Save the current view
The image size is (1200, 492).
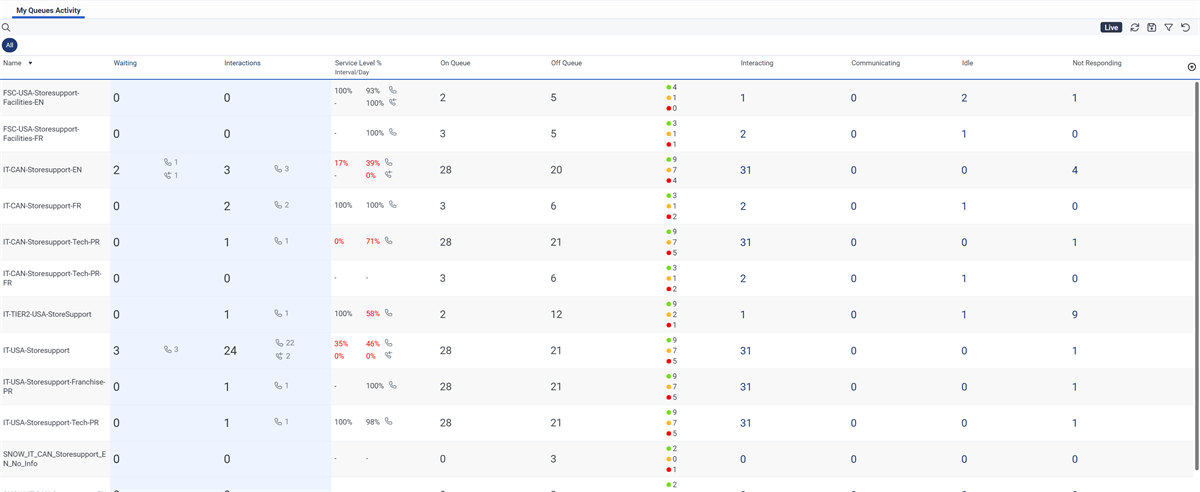point(1152,27)
